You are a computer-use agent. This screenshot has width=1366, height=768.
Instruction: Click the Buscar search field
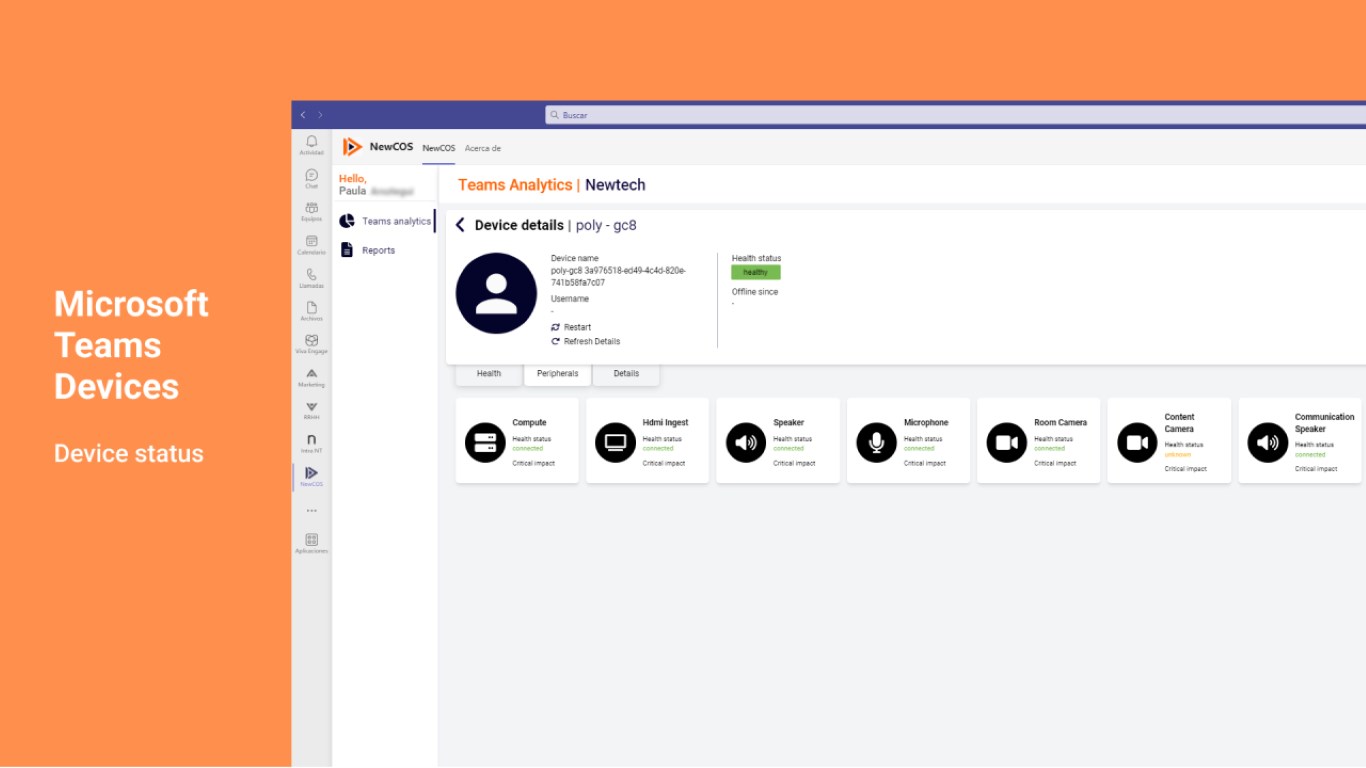pyautogui.click(x=955, y=115)
